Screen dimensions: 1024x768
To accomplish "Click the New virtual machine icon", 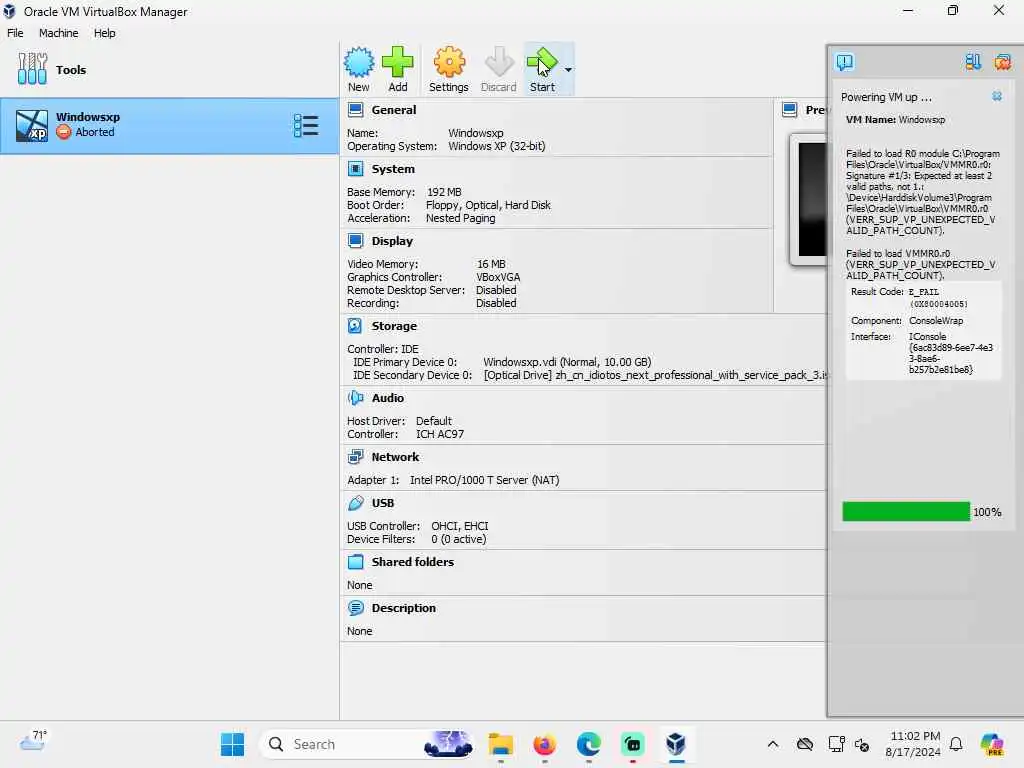I will point(359,63).
